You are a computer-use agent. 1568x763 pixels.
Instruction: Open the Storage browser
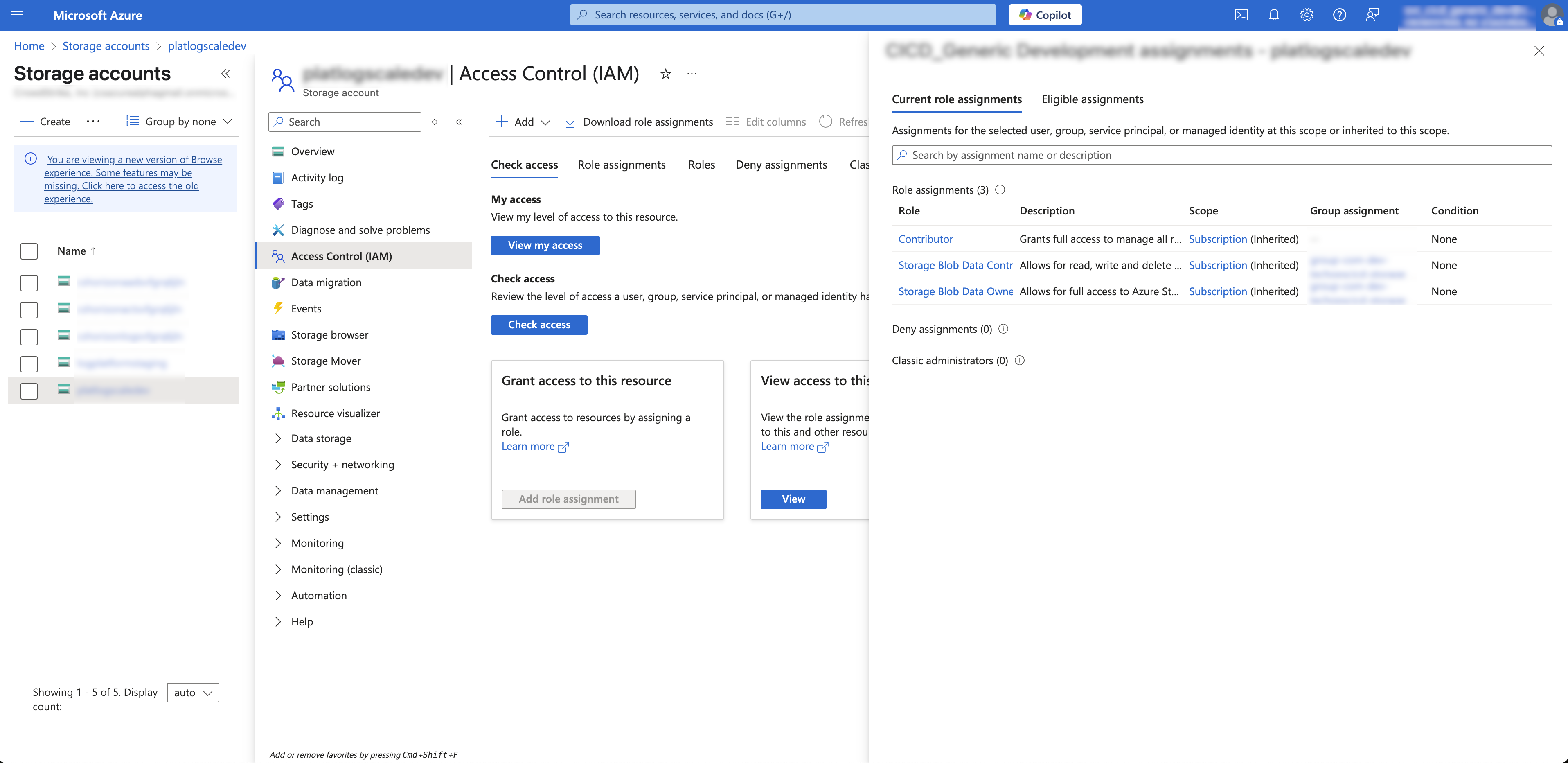[329, 334]
